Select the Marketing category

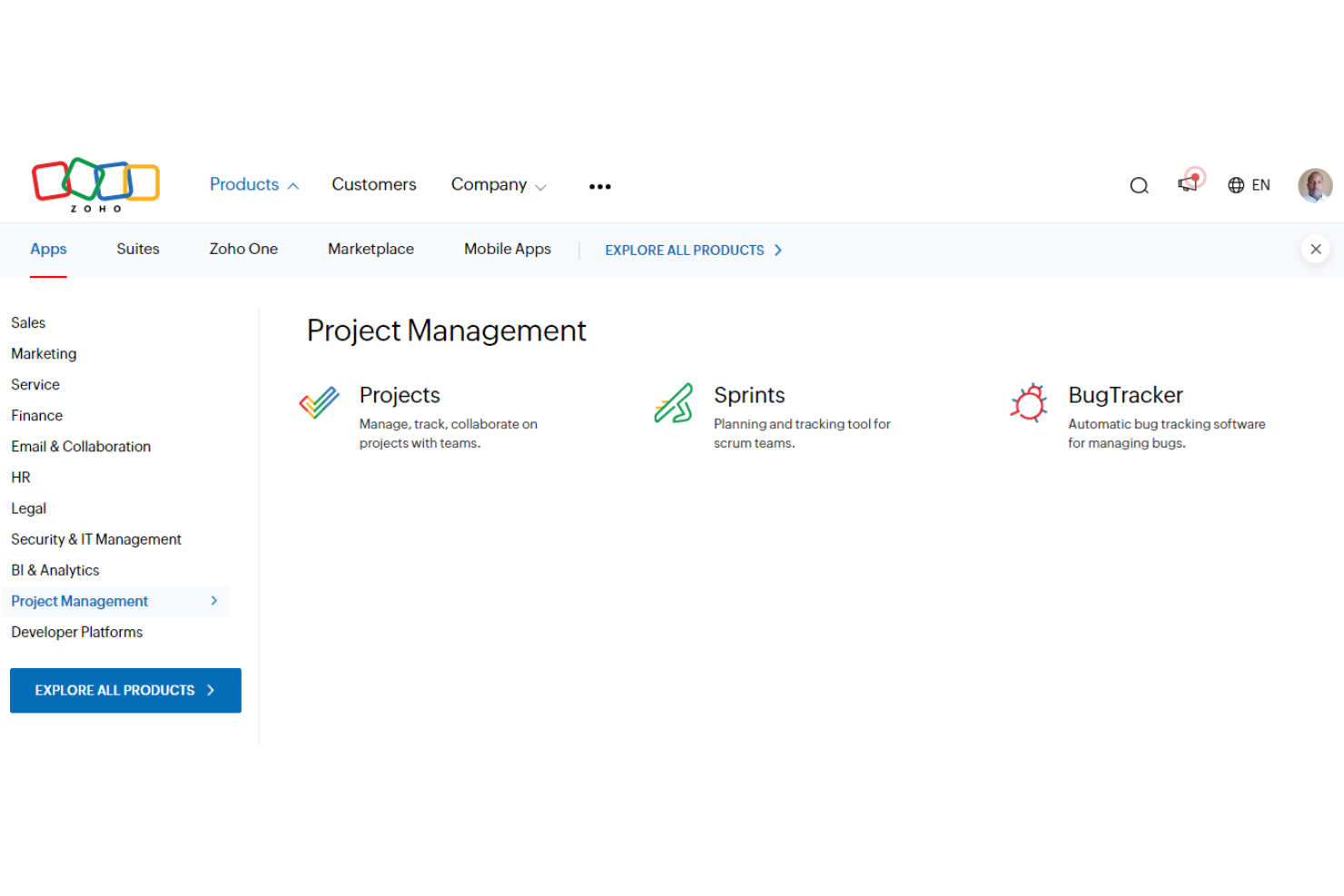click(44, 353)
